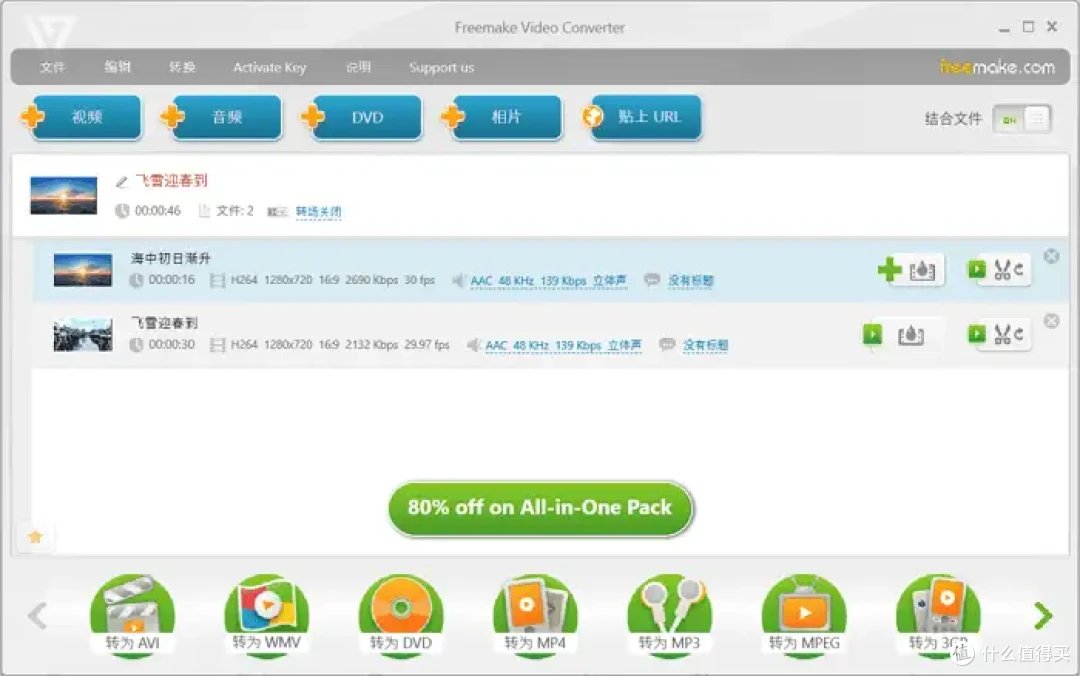Open the 没有标题 subtitle dropdown for 飞雪迎春到 clip
Viewport: 1080px width, 676px height.
click(x=705, y=345)
